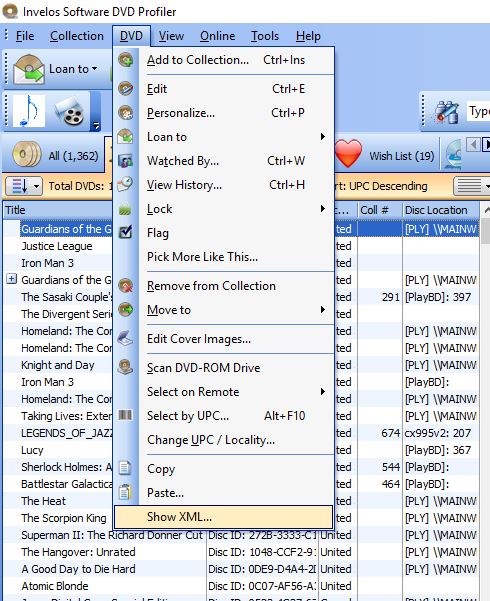The width and height of the screenshot is (490, 601).
Task: Click the Loan to toolbar disc icon
Action: pyautogui.click(x=29, y=69)
